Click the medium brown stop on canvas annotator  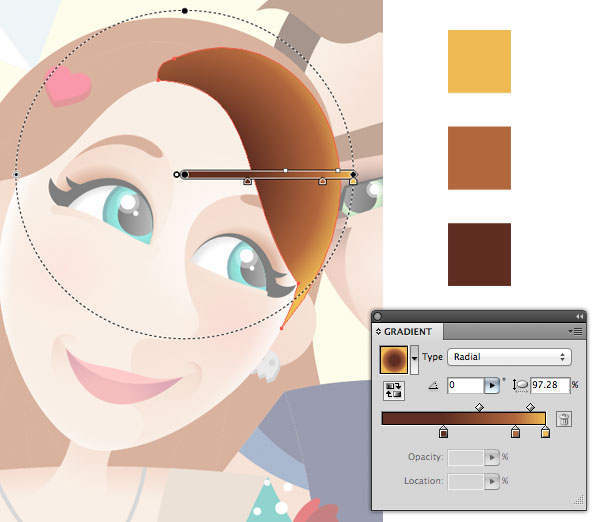(323, 181)
